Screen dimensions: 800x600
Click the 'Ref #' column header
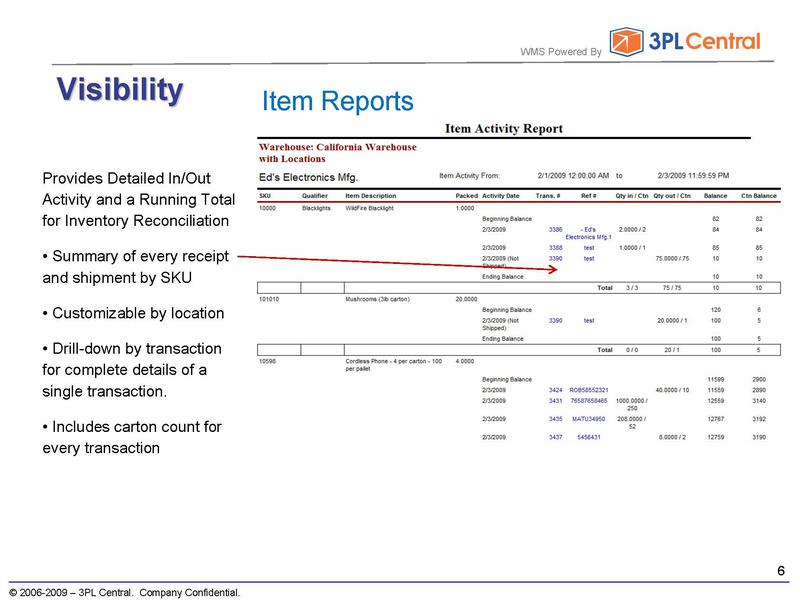click(589, 196)
